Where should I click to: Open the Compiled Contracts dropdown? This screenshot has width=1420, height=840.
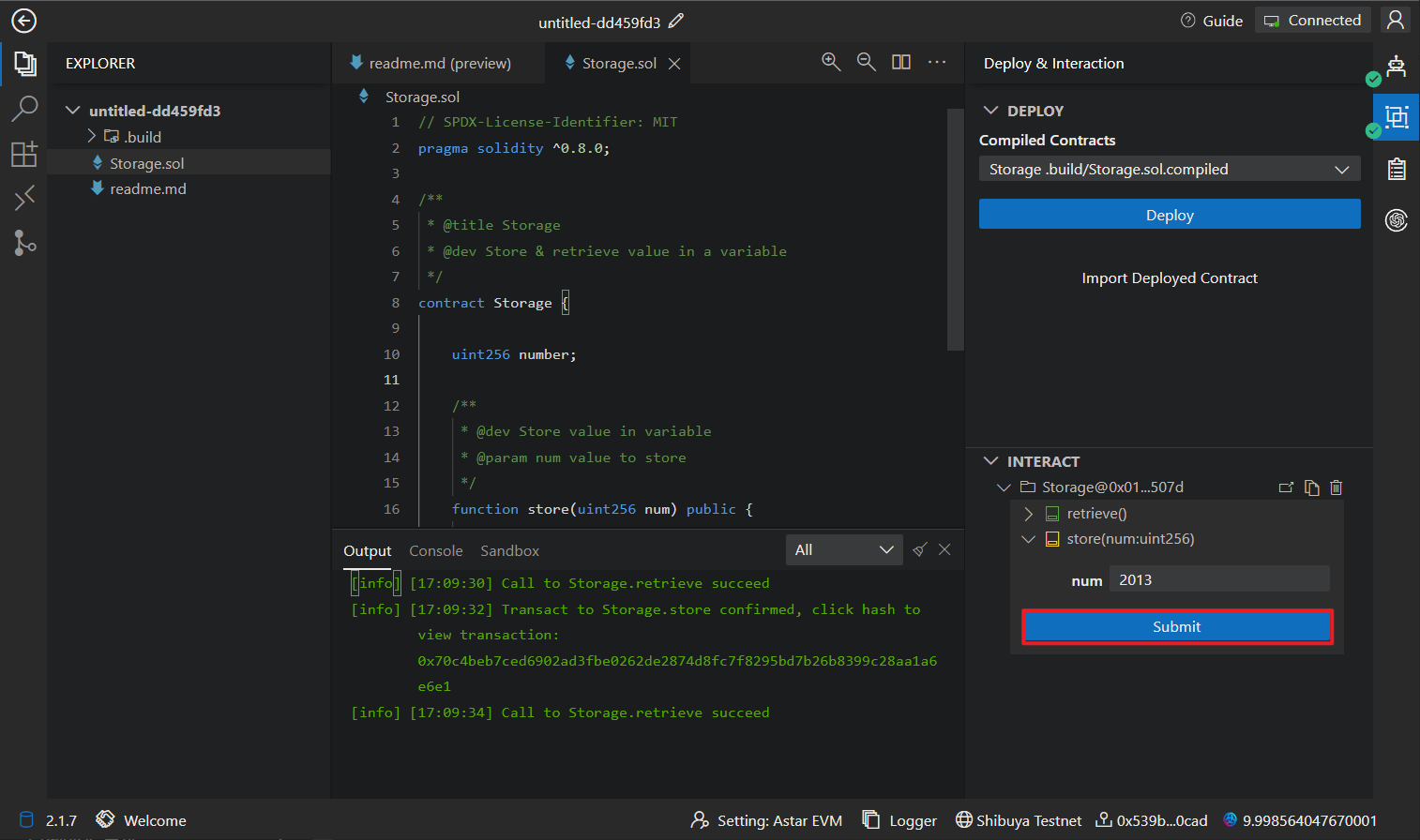[x=1169, y=169]
